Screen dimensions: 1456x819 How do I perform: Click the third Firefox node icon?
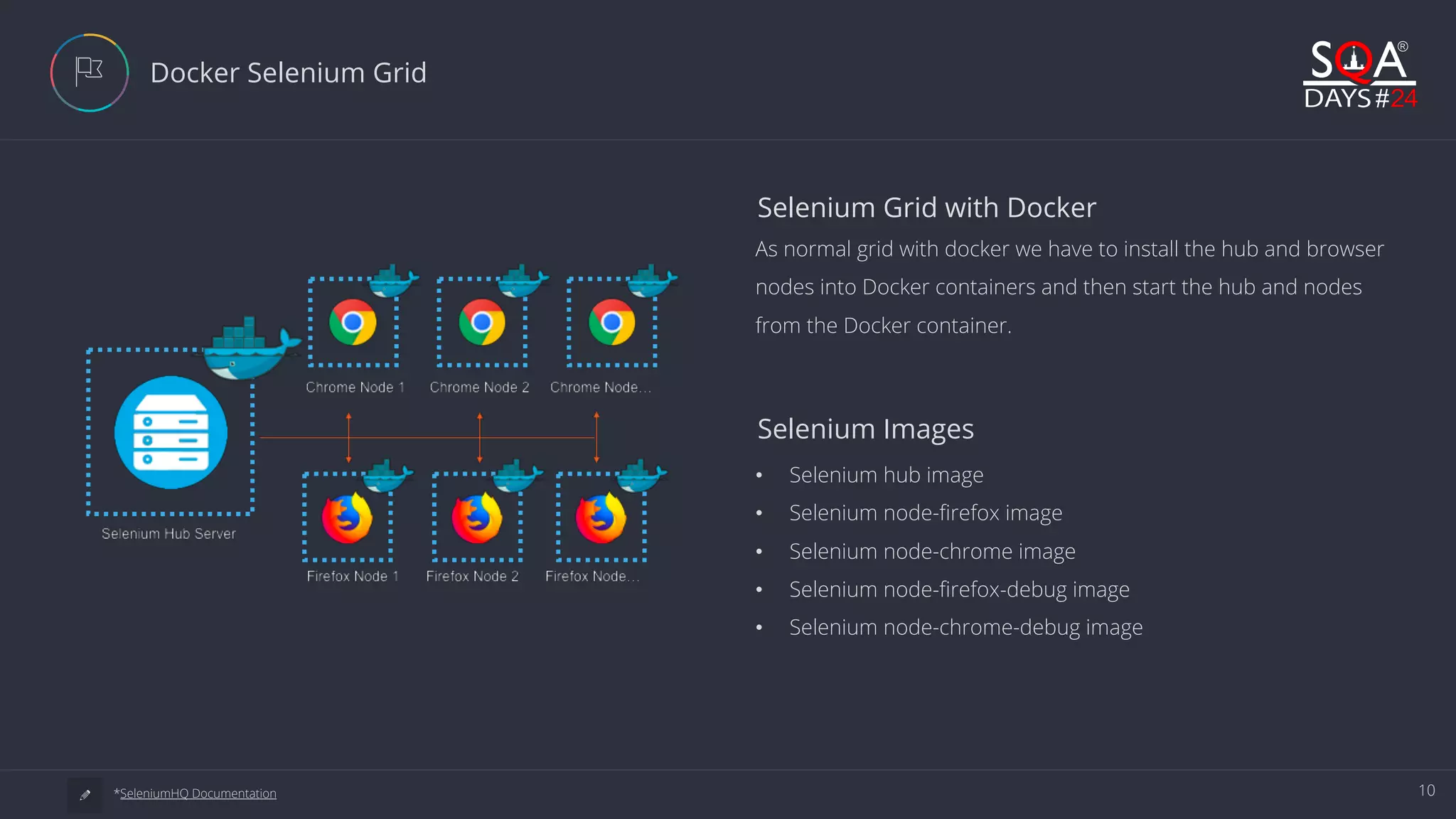coord(601,518)
